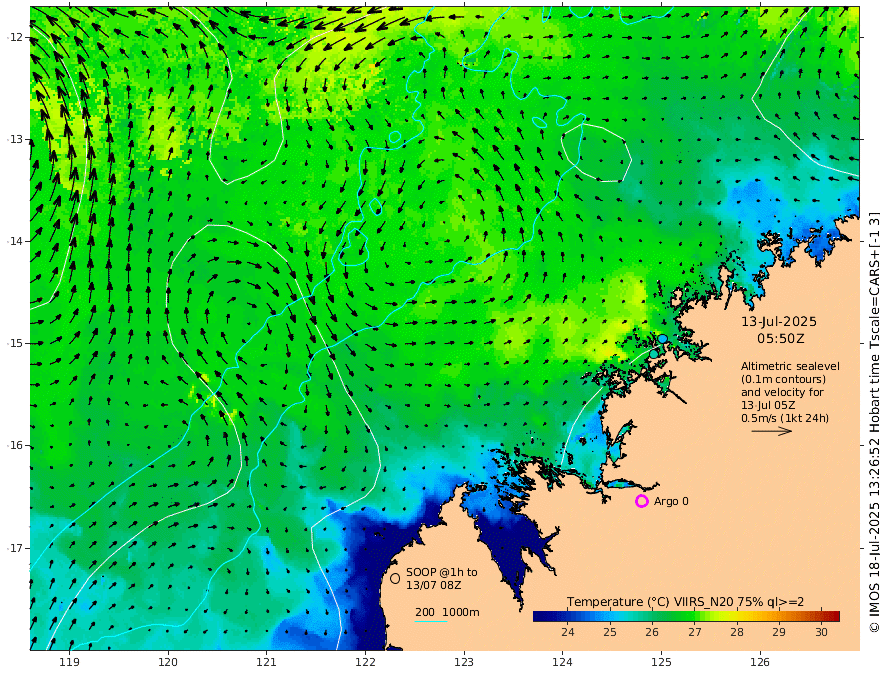This screenshot has width=880, height=680.
Task: Click the -14 latitude axis label
Action: click(x=15, y=241)
